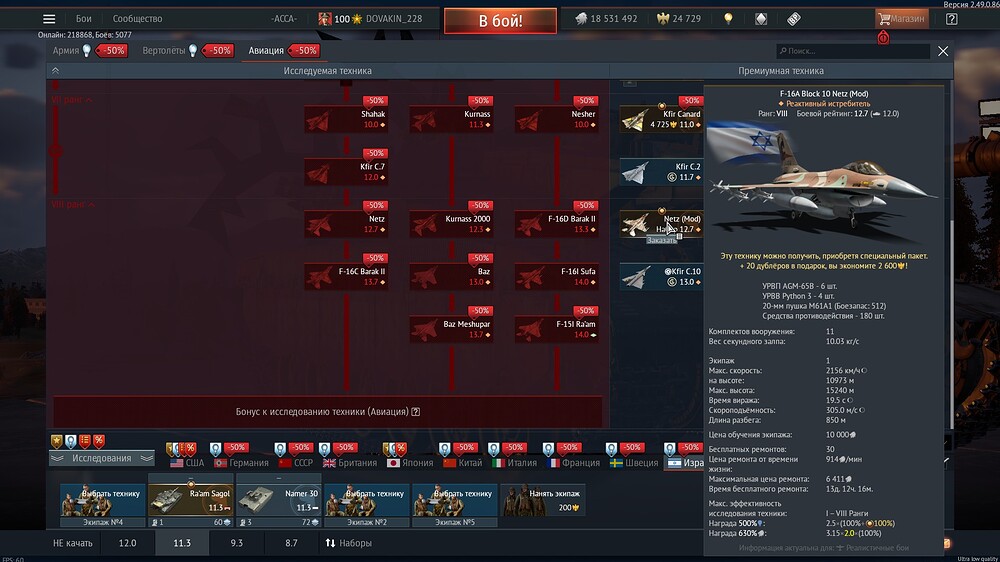Switch to the Вертолеты tab
Image resolution: width=1000 pixels, height=562 pixels.
164,50
